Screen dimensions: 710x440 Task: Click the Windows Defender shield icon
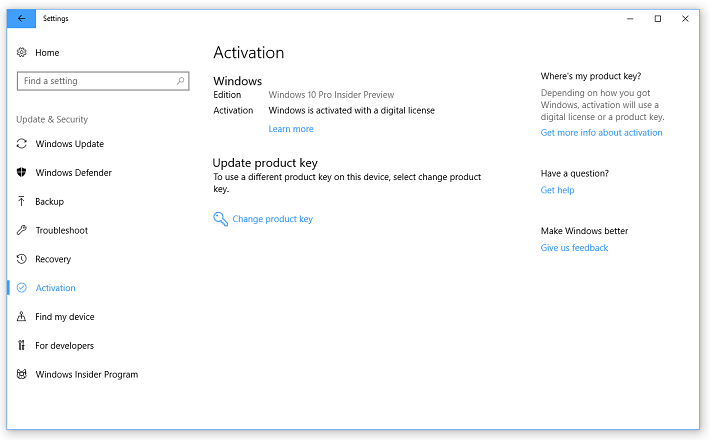point(22,173)
